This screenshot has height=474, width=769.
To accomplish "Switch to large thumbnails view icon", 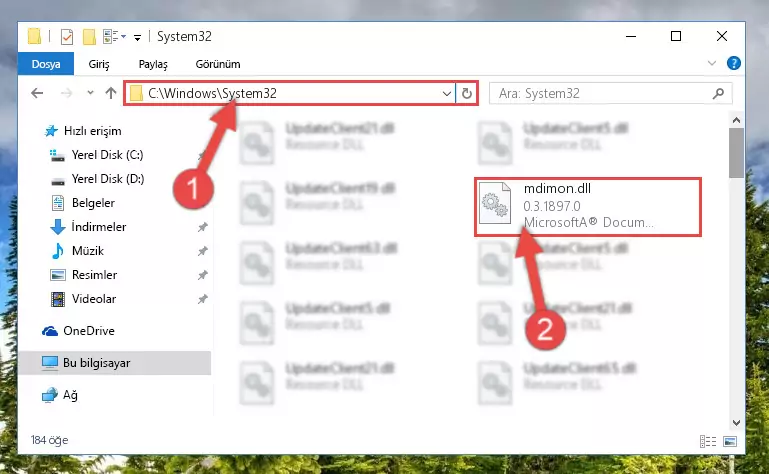I will 730,441.
